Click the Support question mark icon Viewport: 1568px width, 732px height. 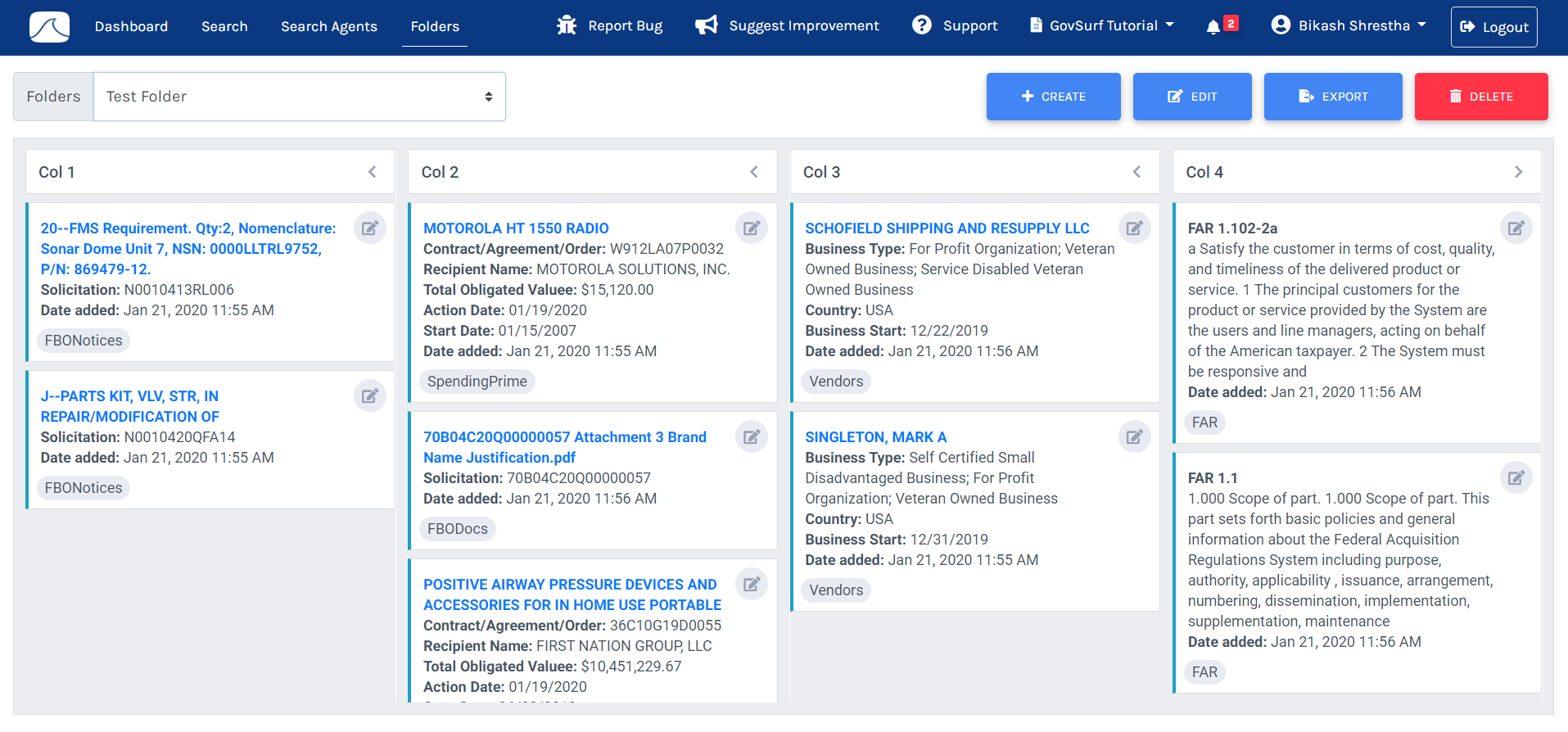click(x=922, y=25)
